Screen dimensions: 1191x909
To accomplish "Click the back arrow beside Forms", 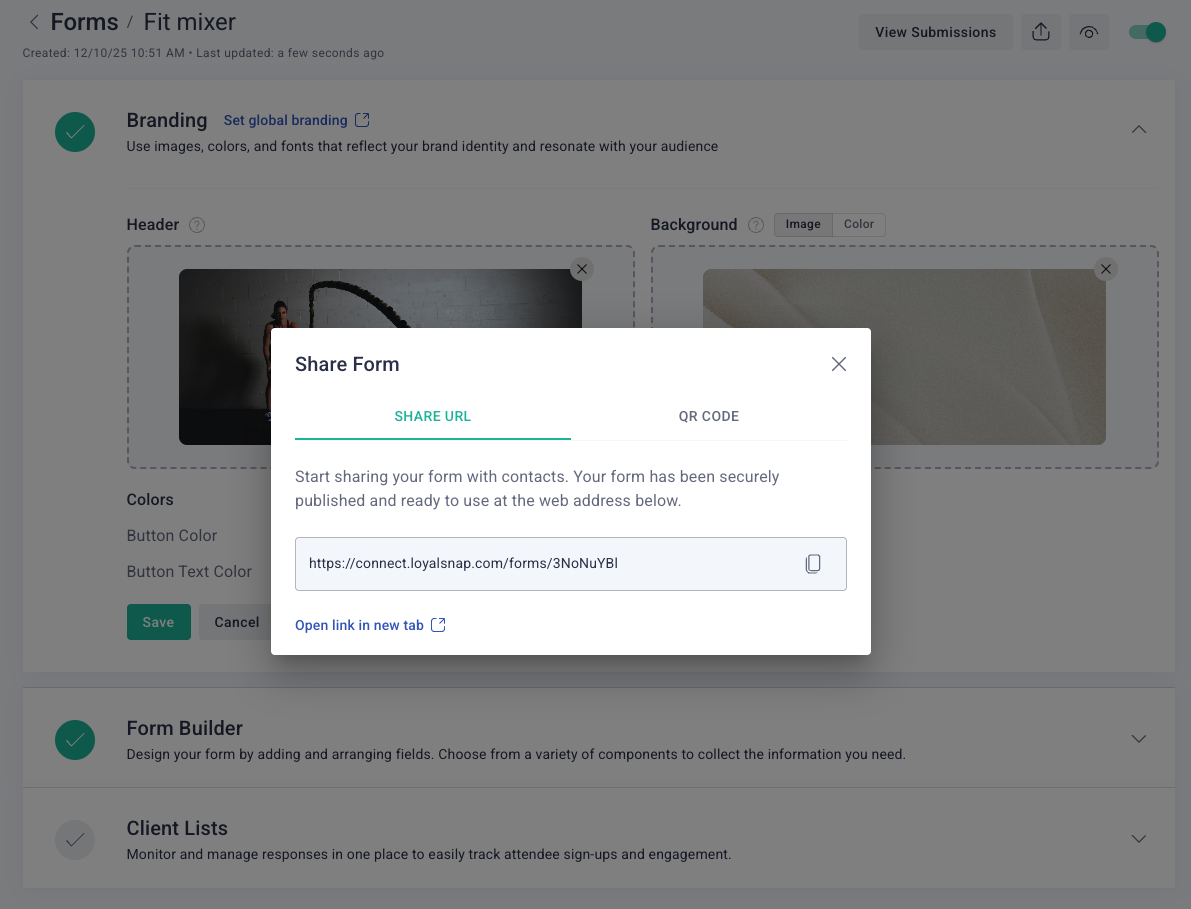I will [34, 22].
